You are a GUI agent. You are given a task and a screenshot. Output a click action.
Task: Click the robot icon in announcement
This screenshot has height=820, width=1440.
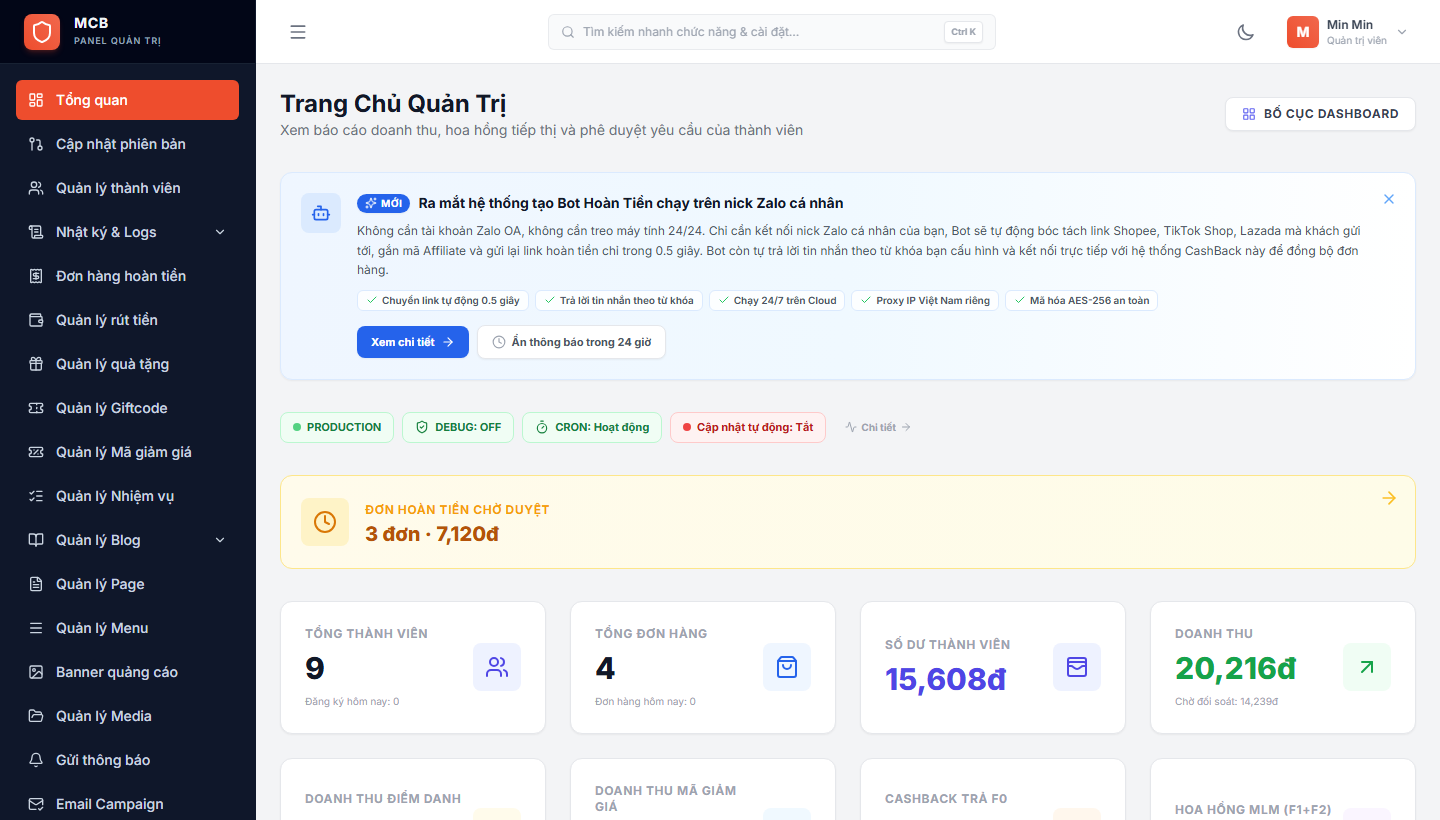(321, 213)
